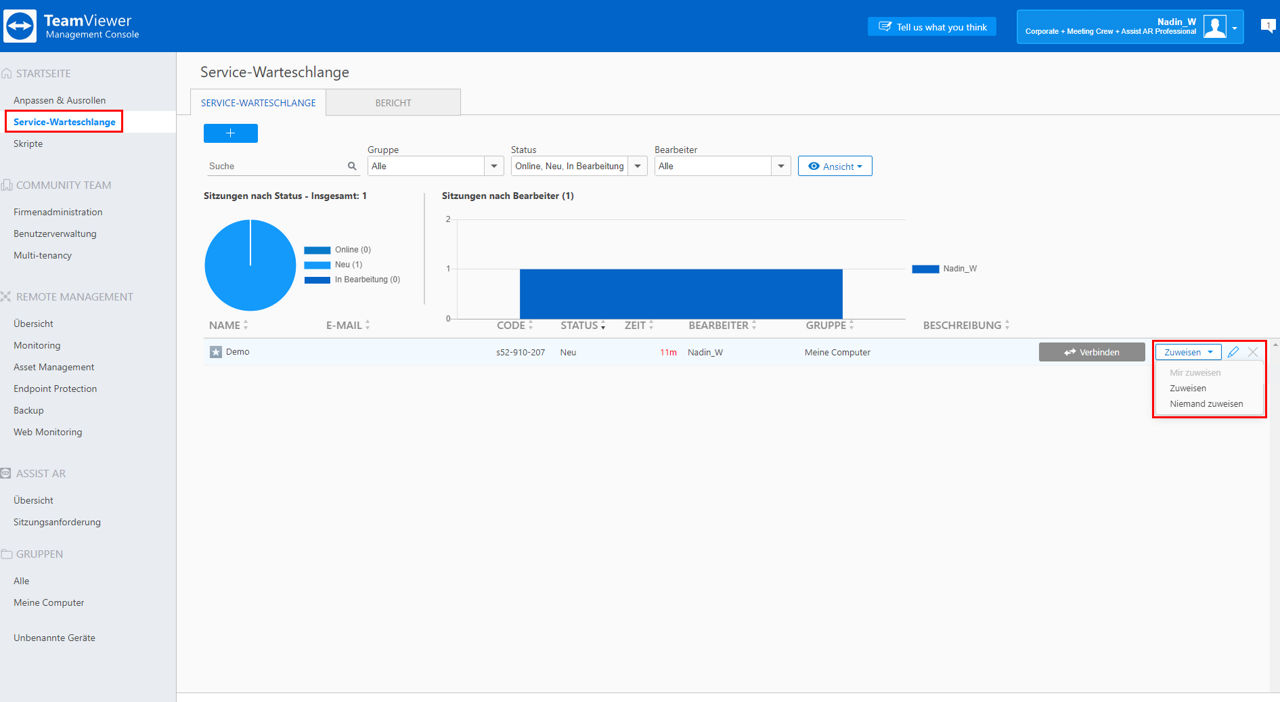
Task: Open Backup in the sidebar
Action: pyautogui.click(x=29, y=411)
